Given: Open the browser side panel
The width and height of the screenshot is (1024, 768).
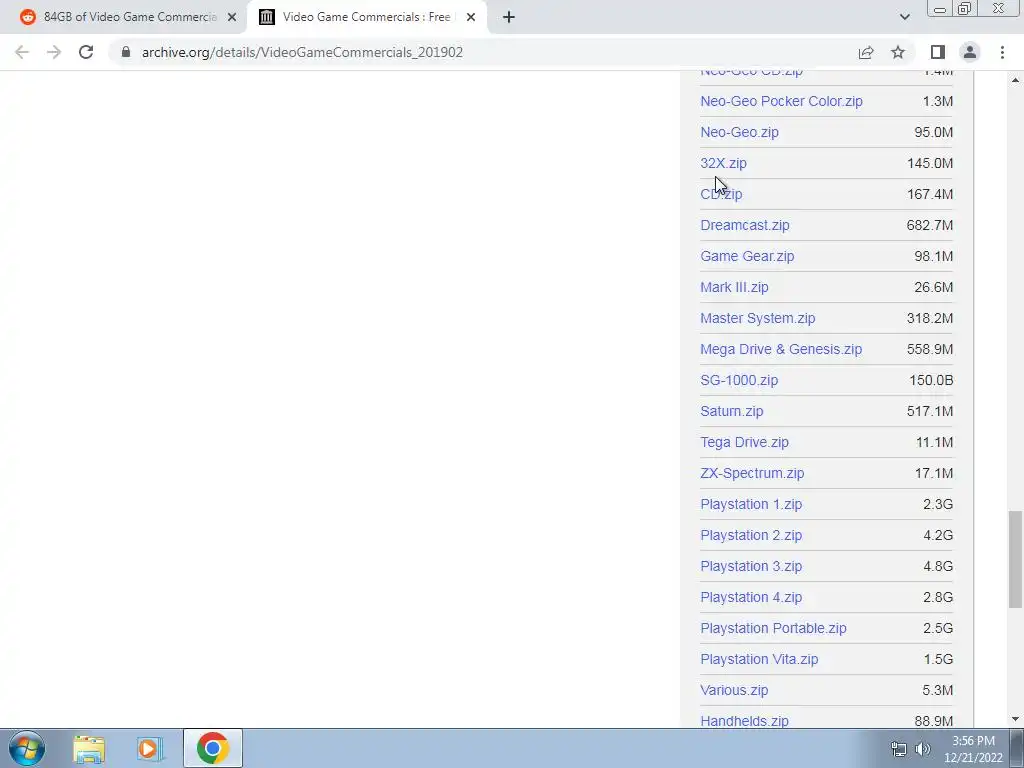Looking at the screenshot, I should [x=938, y=52].
